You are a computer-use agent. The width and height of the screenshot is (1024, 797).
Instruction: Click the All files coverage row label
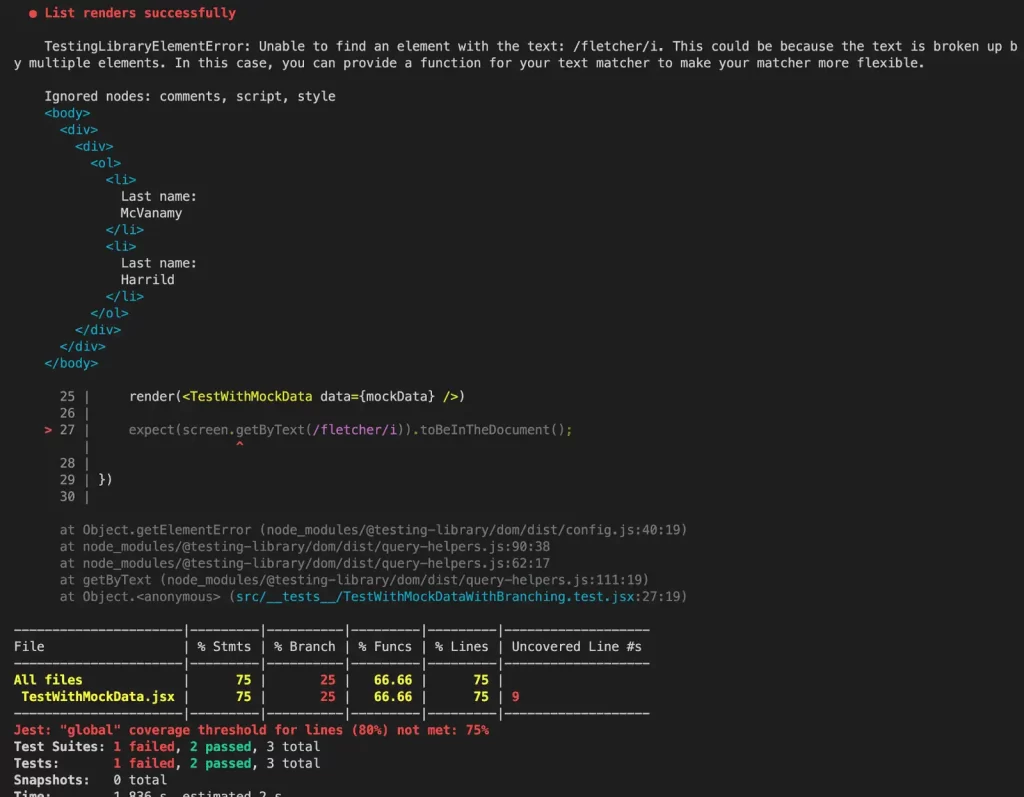click(48, 680)
